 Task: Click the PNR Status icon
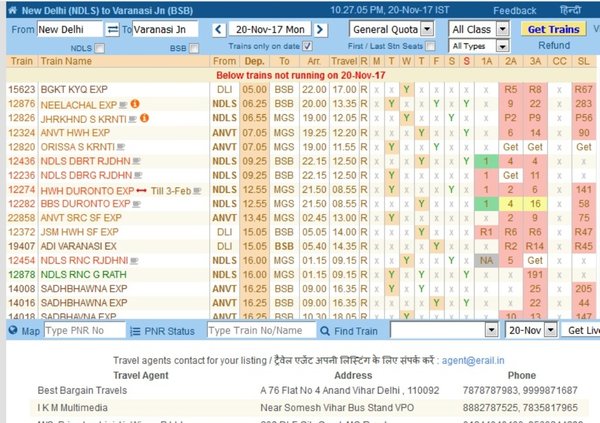coord(135,330)
